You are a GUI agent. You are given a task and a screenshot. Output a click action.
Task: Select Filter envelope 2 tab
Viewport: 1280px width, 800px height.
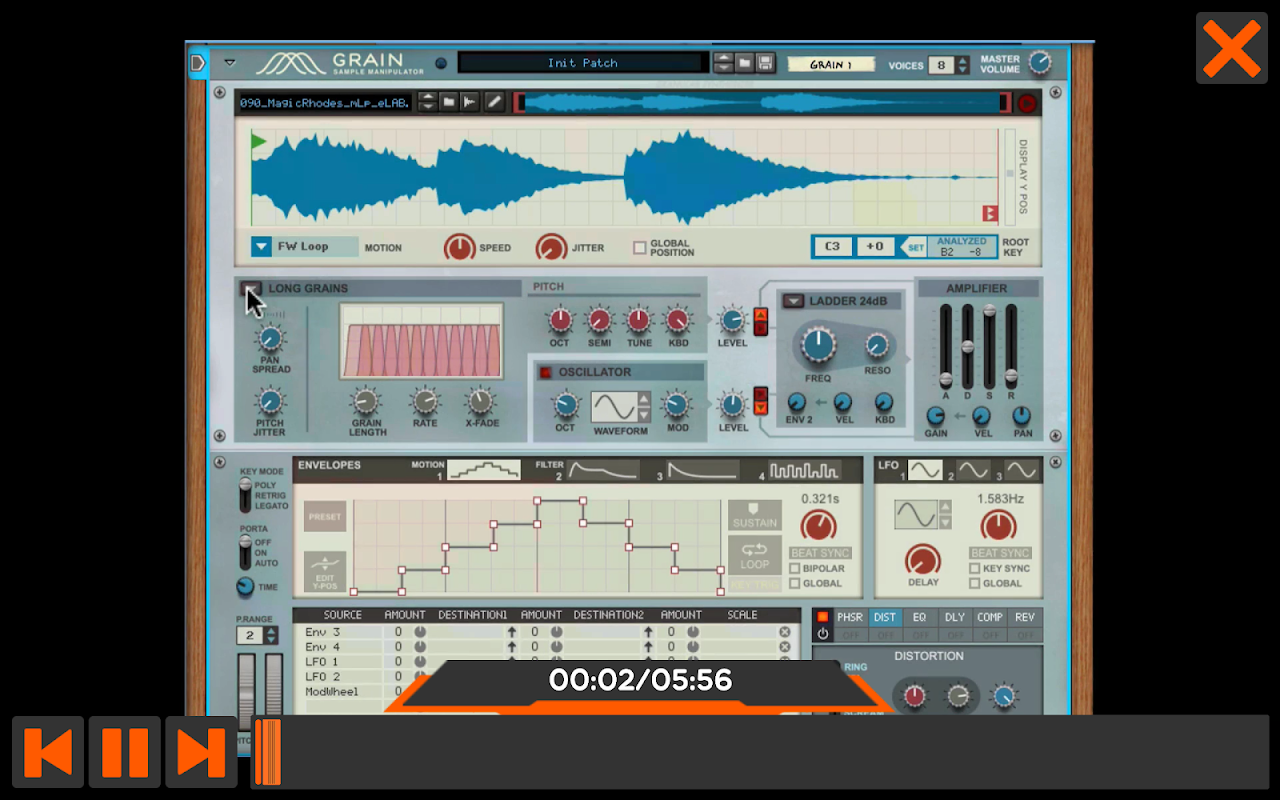603,470
